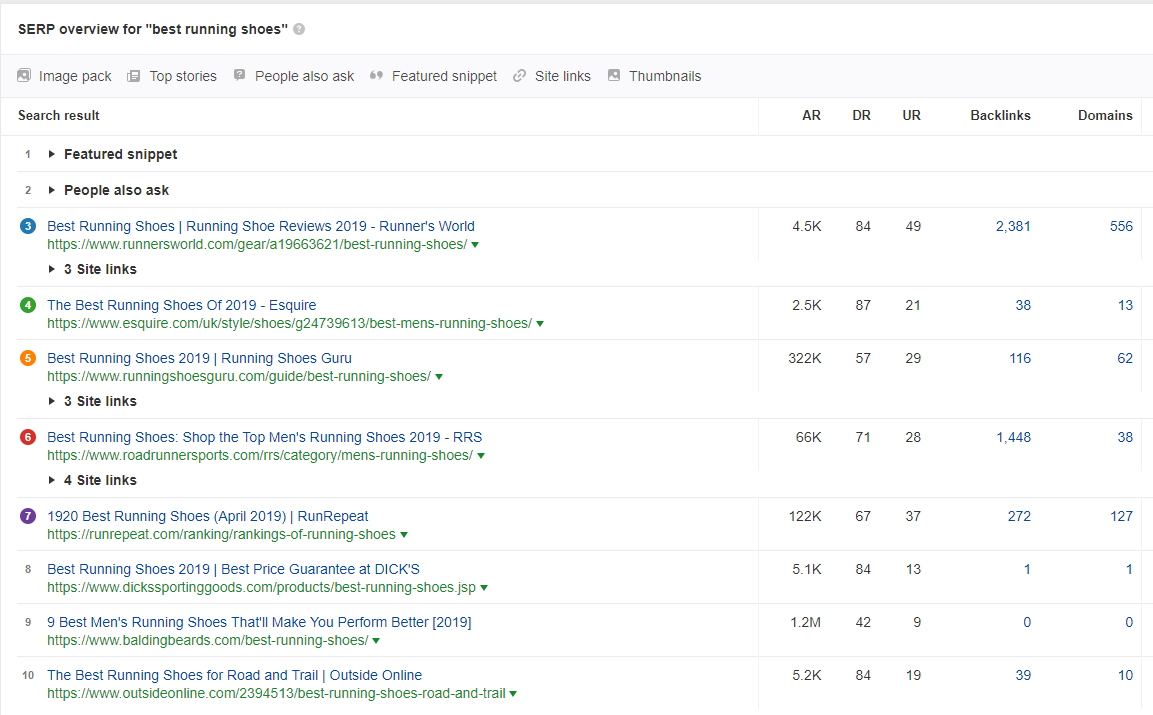
Task: Open the dropdown arrow after the outsideonline.com URL
Action: coord(513,694)
